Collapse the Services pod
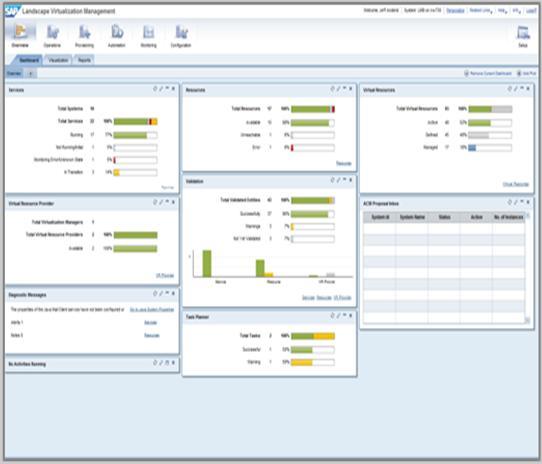This screenshot has height=464, width=542. [x=167, y=89]
